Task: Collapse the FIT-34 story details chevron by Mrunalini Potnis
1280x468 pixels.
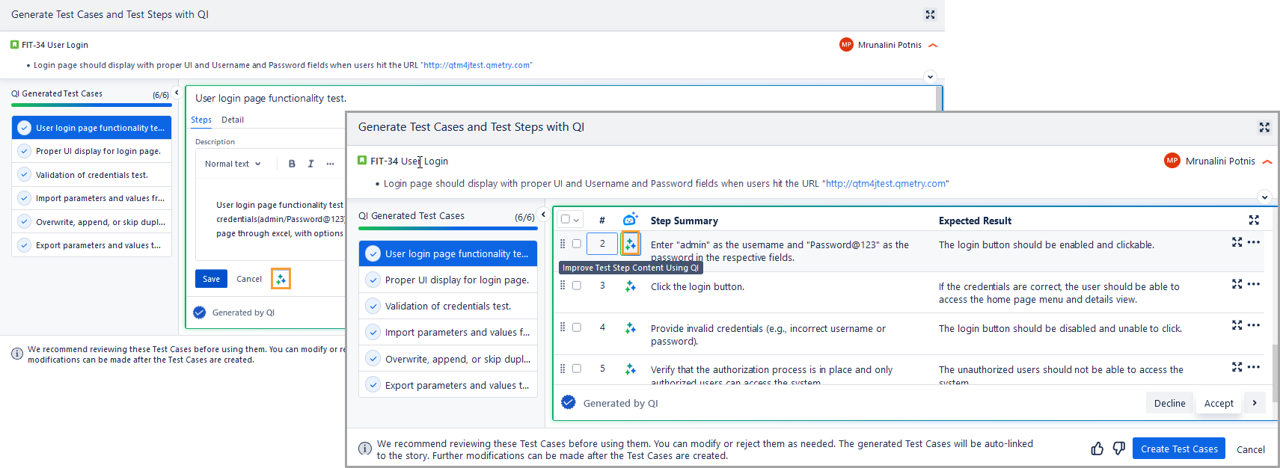Action: click(x=1268, y=161)
